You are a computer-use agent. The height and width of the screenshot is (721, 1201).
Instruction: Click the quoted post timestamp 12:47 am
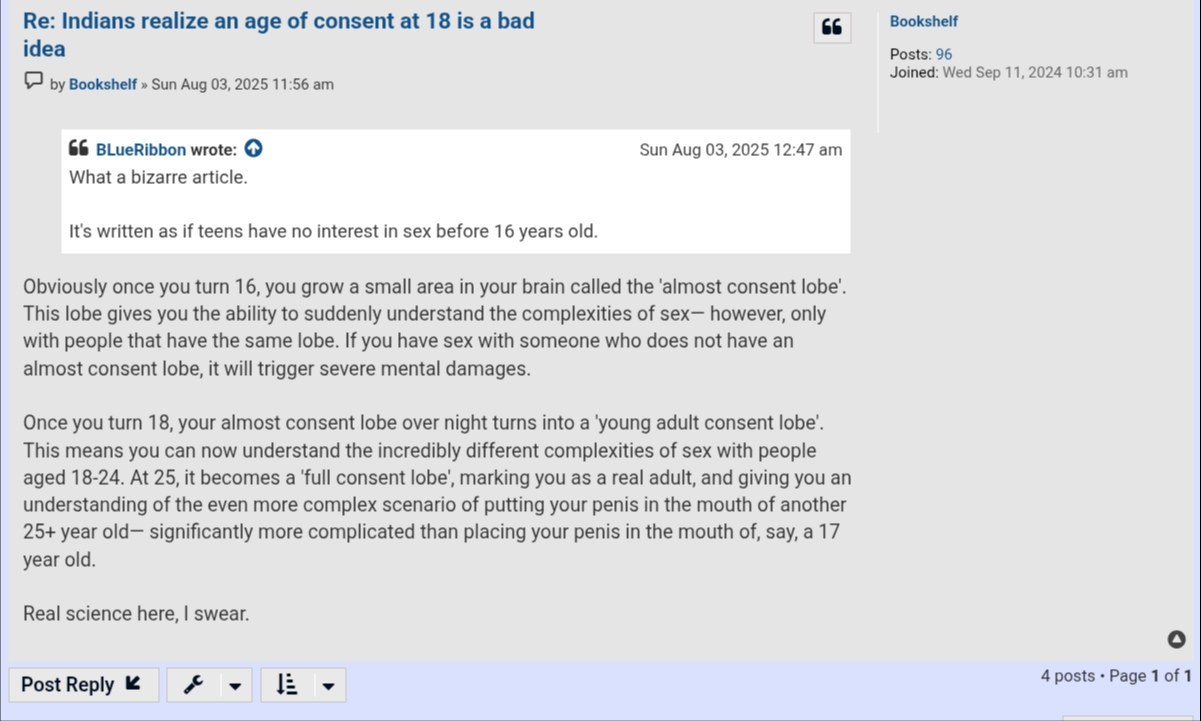(x=740, y=150)
